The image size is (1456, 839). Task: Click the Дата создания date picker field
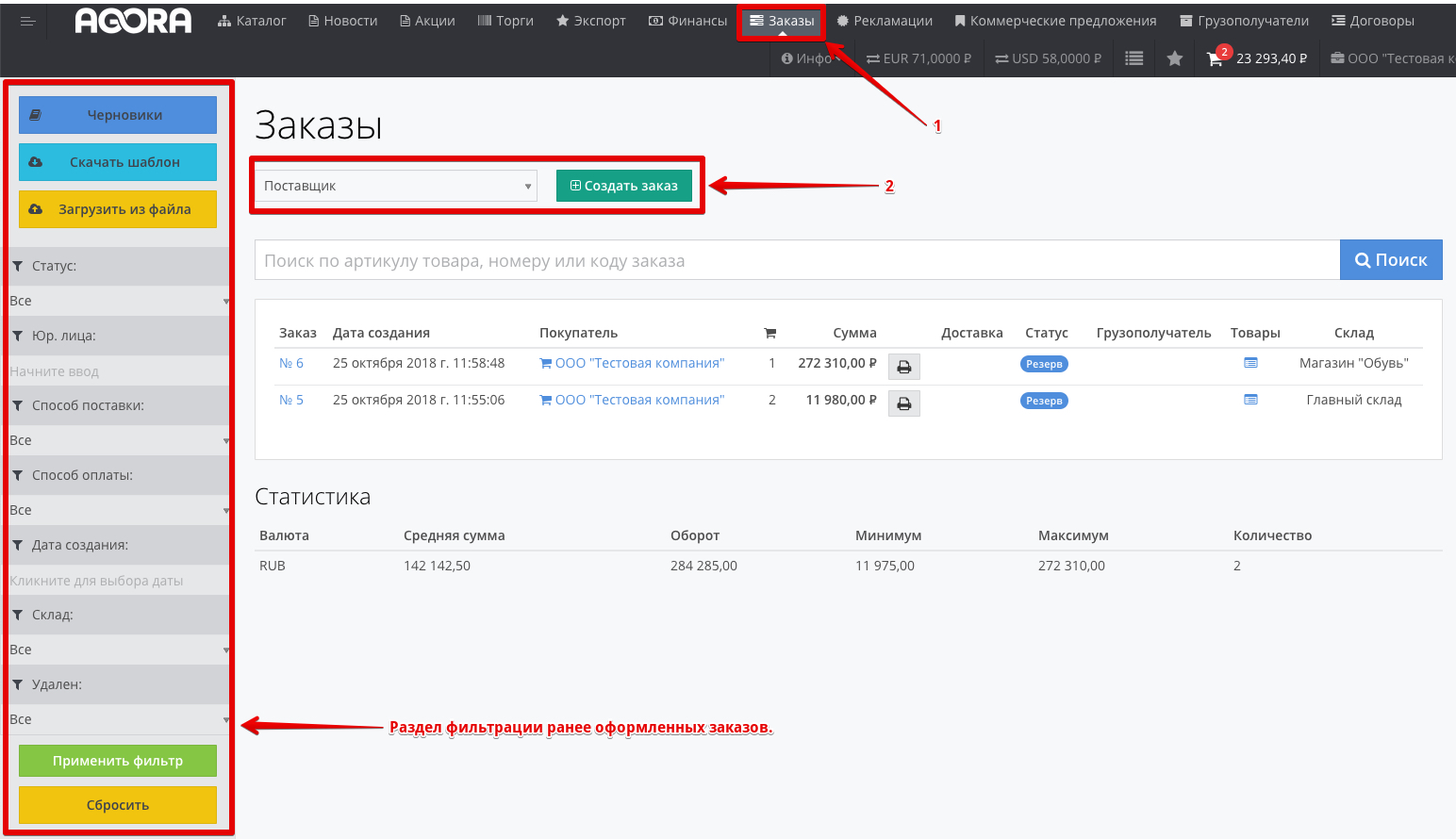coord(118,581)
